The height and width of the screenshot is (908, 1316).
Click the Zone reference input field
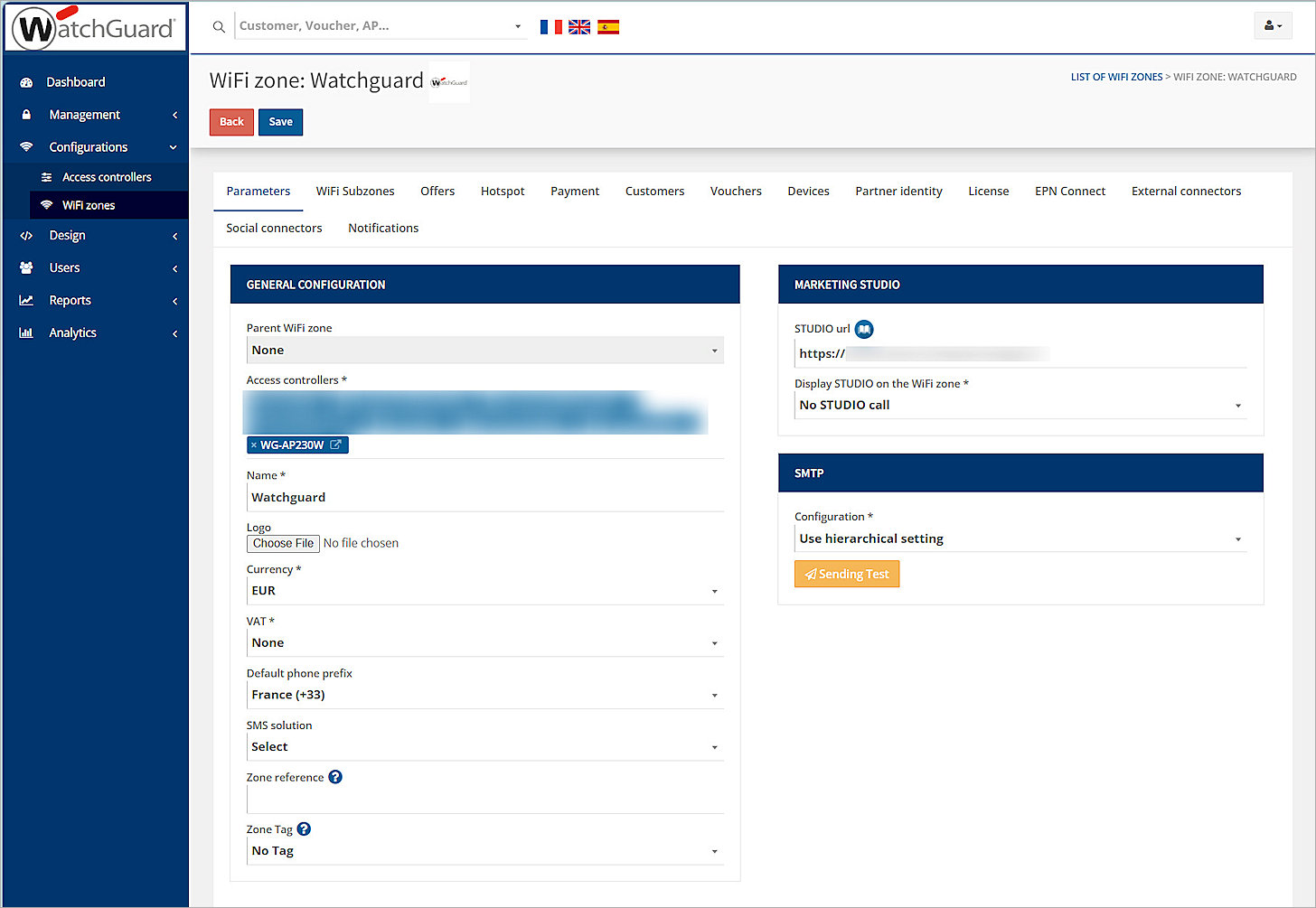pyautogui.click(x=485, y=800)
